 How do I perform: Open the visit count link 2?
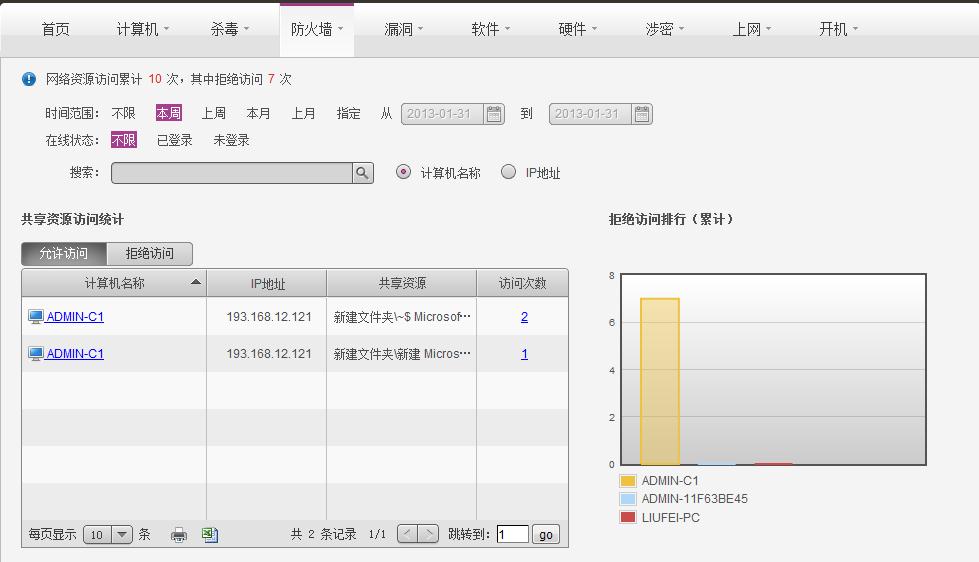[x=524, y=317]
